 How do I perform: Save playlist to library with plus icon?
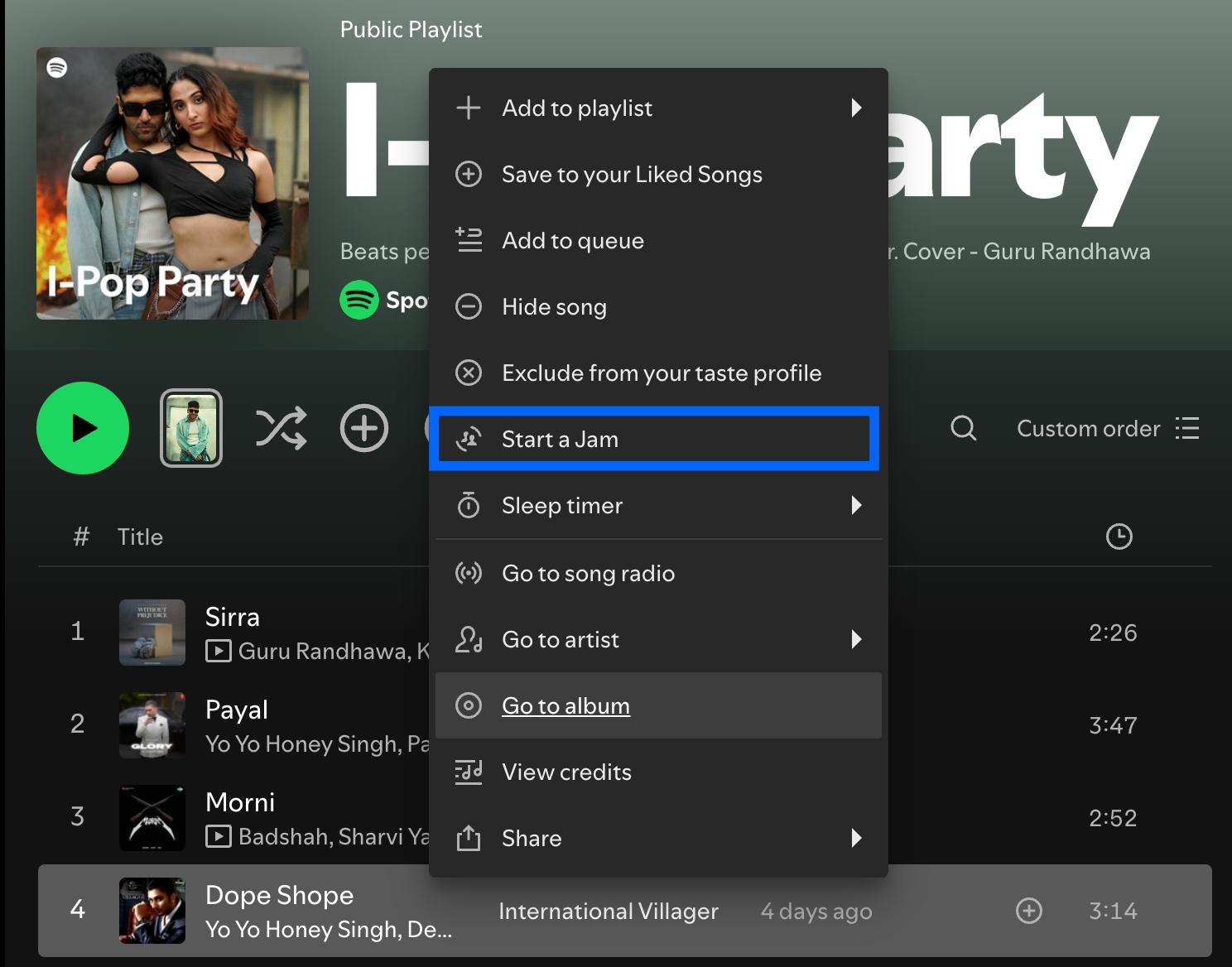pyautogui.click(x=364, y=428)
